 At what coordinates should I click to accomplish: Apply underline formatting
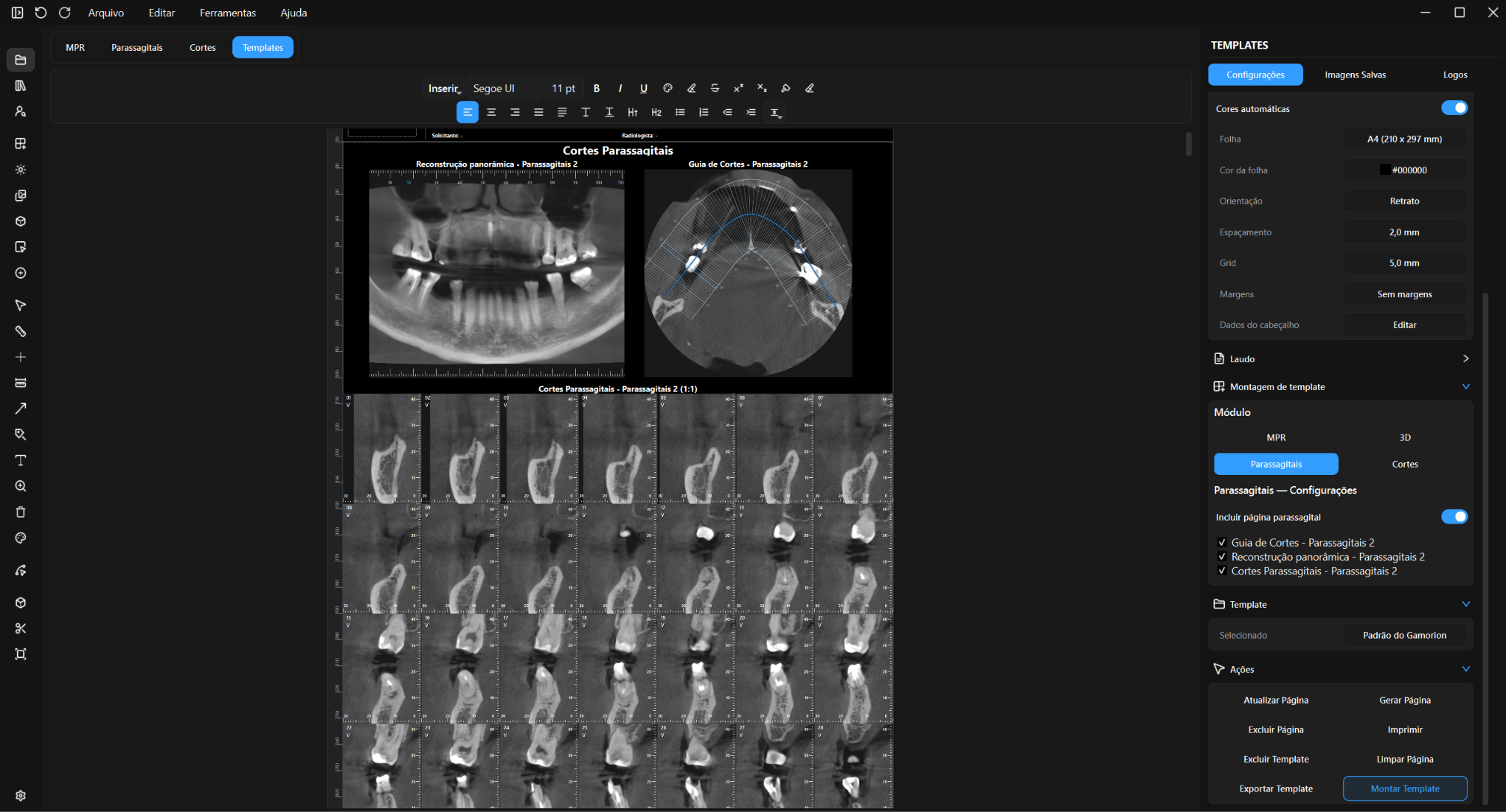644,89
